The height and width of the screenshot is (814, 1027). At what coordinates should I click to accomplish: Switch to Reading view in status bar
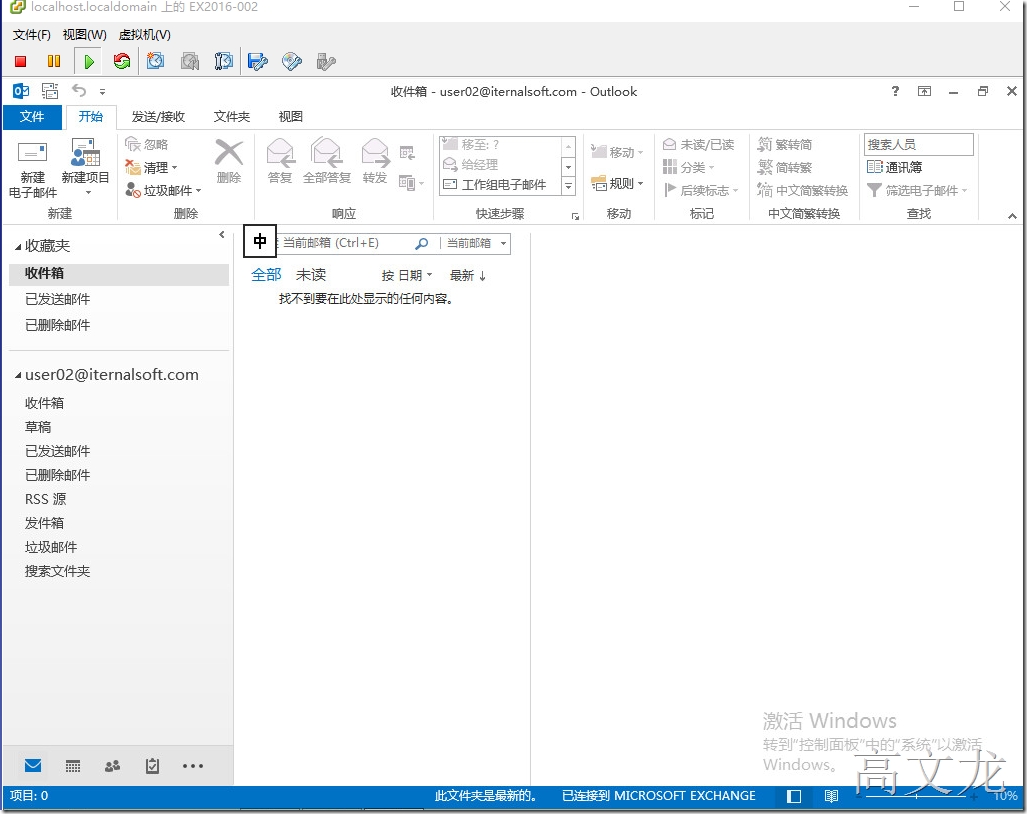pyautogui.click(x=831, y=796)
